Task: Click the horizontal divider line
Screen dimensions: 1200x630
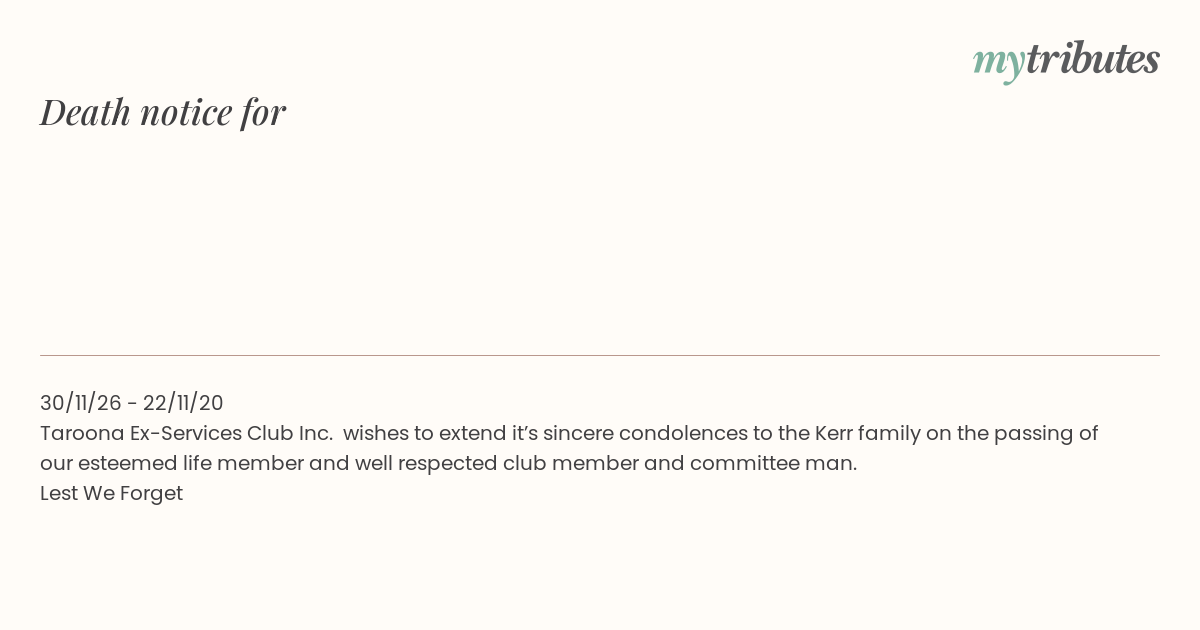Action: coord(600,355)
